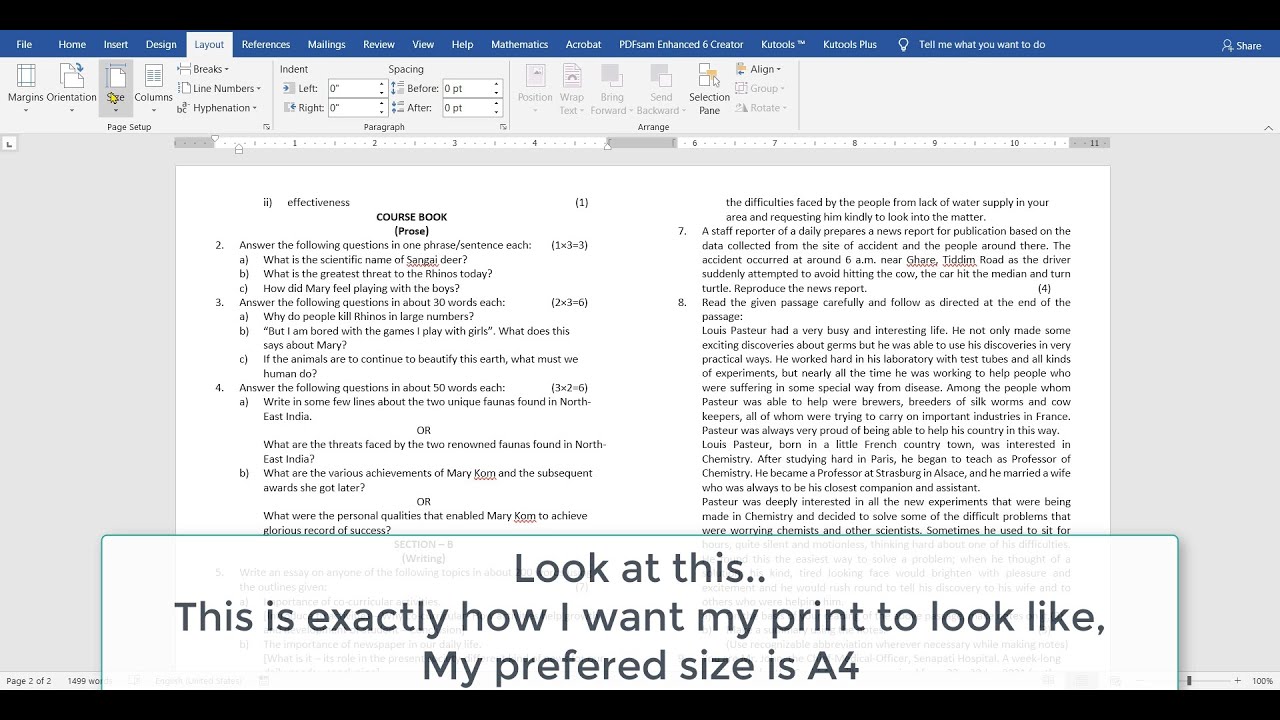The height and width of the screenshot is (720, 1280).
Task: Click the zoom in plus button
Action: click(1237, 681)
